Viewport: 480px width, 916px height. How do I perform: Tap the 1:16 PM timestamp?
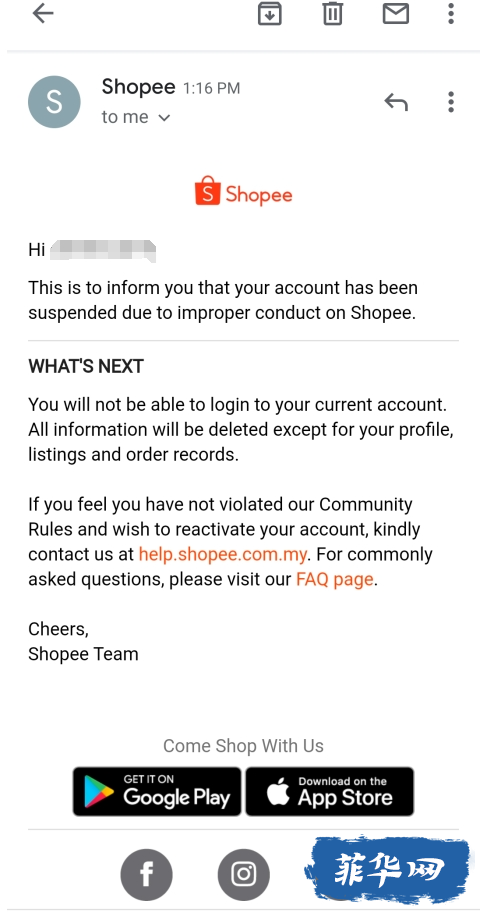coord(211,88)
